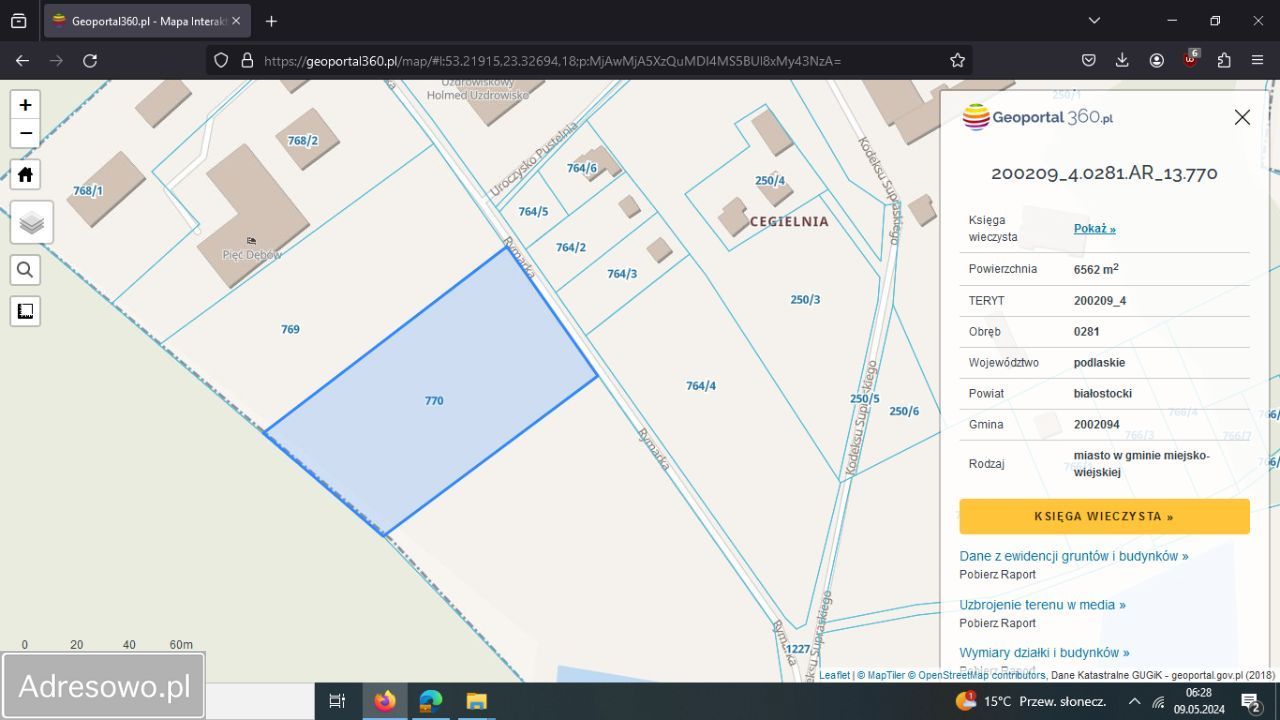Screen dimensions: 1280x720
Task: Click the parcel ID 200209_4.0281.AR_13.770 heading
Action: pyautogui.click(x=1104, y=173)
